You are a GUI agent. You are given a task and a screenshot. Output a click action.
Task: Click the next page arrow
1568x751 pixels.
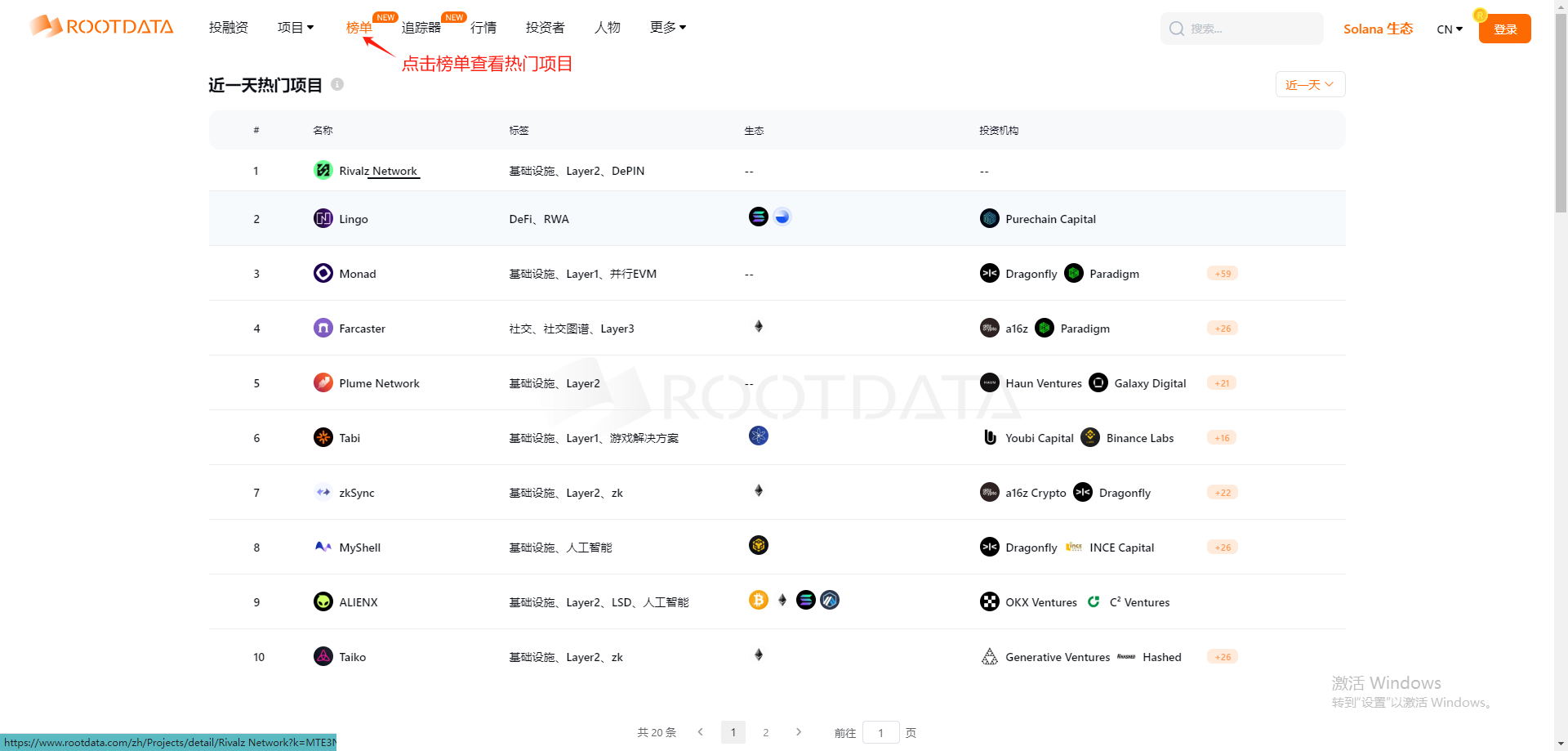tap(799, 732)
